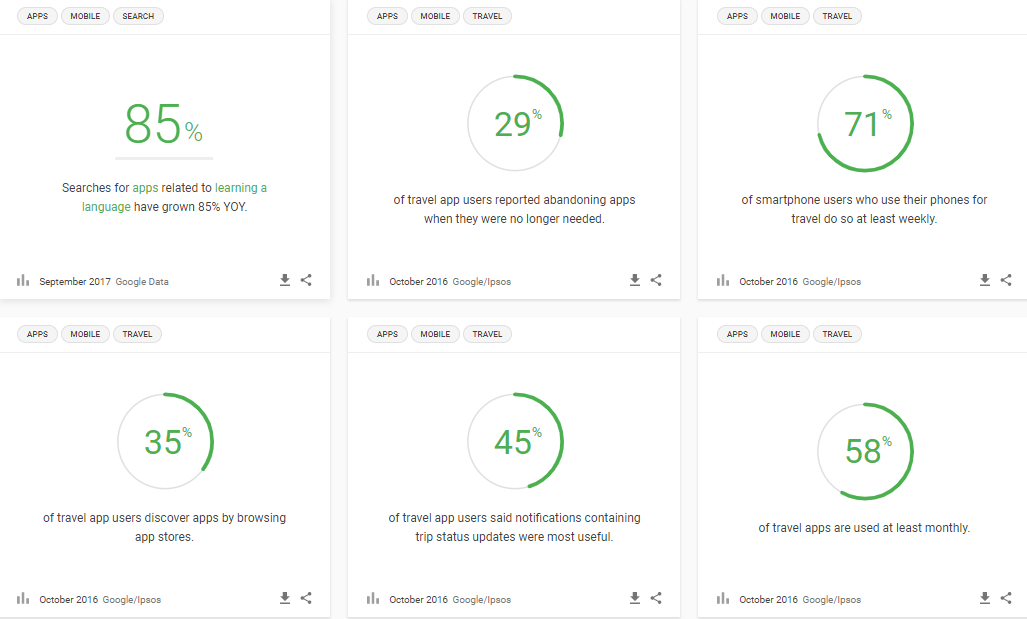1027x619 pixels.
Task: Filter by MOBILE tag on the 45% card
Action: pyautogui.click(x=435, y=334)
